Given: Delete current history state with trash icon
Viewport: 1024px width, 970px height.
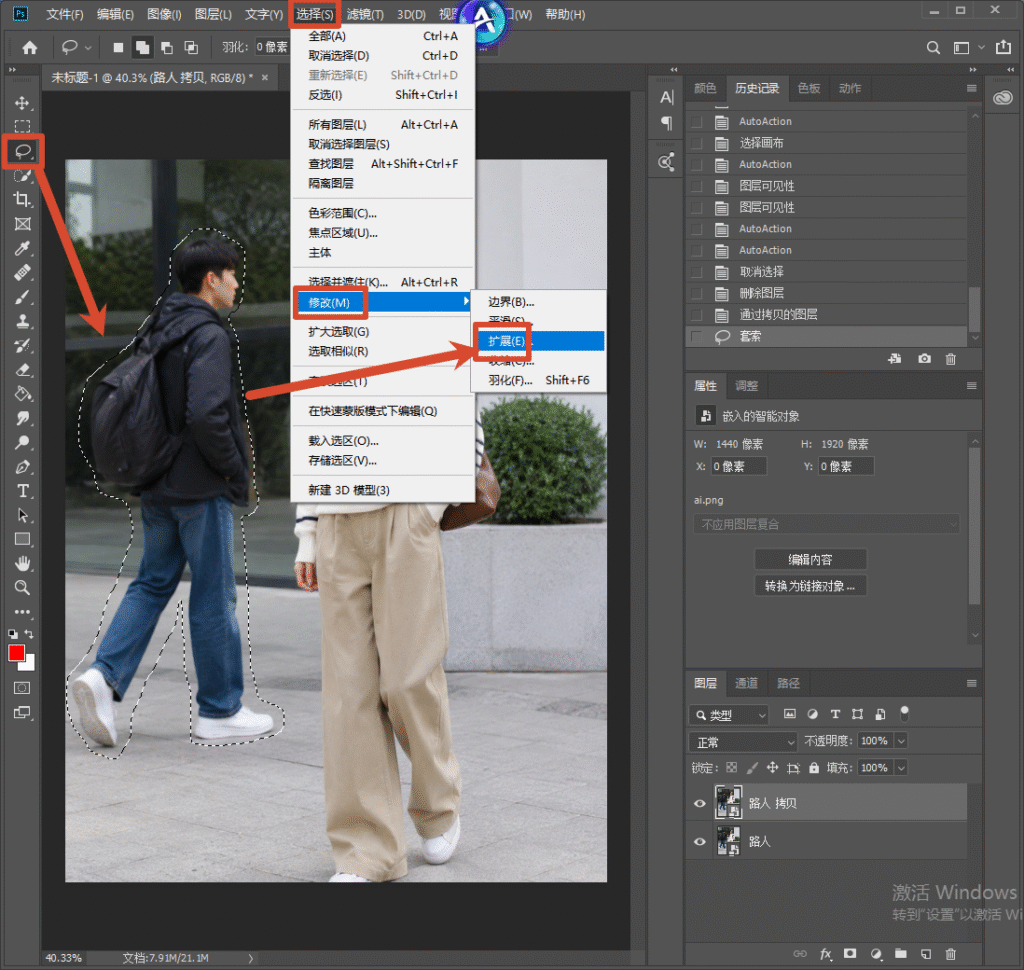Looking at the screenshot, I should point(951,359).
